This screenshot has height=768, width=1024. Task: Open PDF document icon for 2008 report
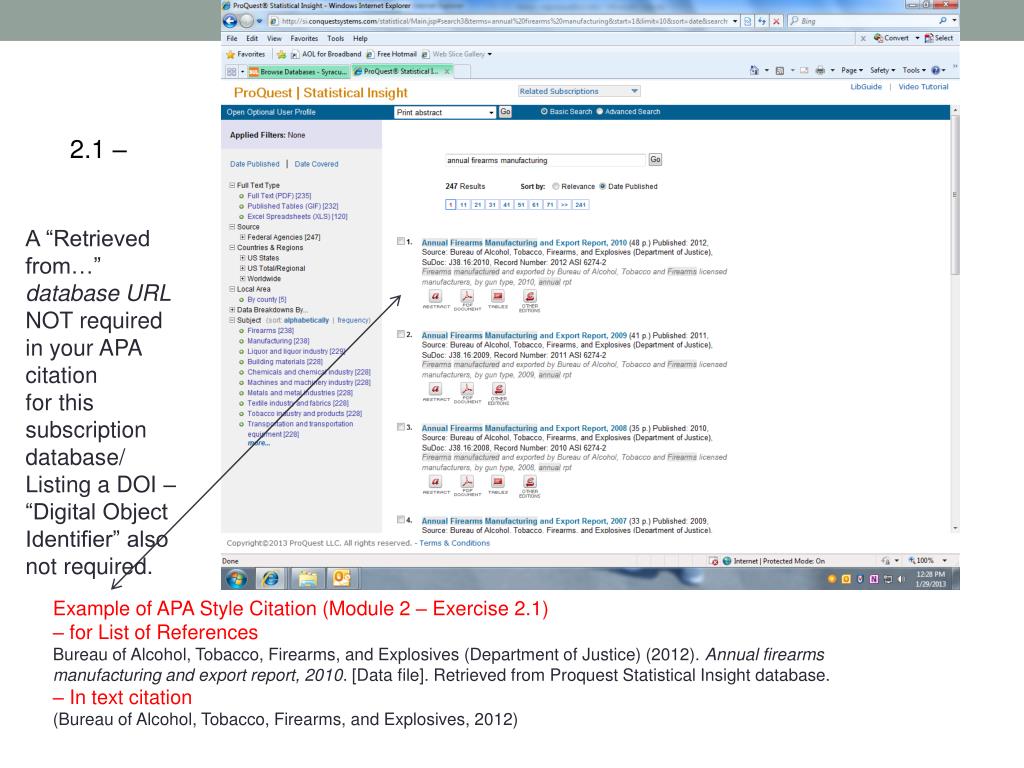pyautogui.click(x=467, y=483)
